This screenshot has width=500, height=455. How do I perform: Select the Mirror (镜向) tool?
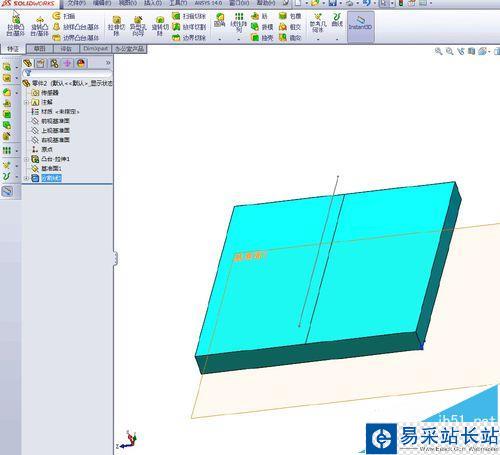[290, 38]
